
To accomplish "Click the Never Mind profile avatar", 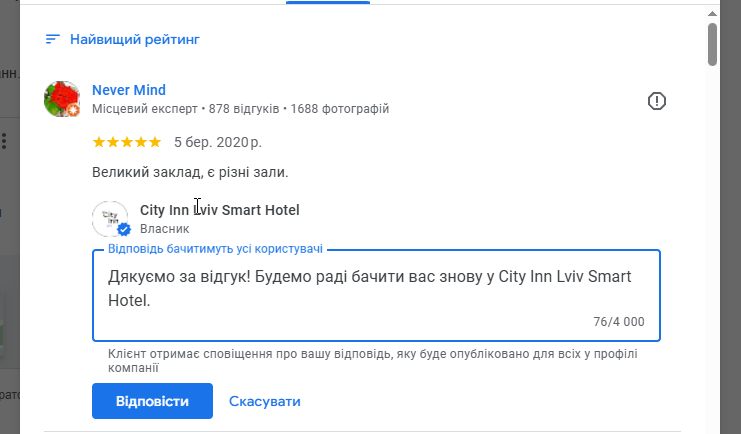I will click(x=62, y=99).
